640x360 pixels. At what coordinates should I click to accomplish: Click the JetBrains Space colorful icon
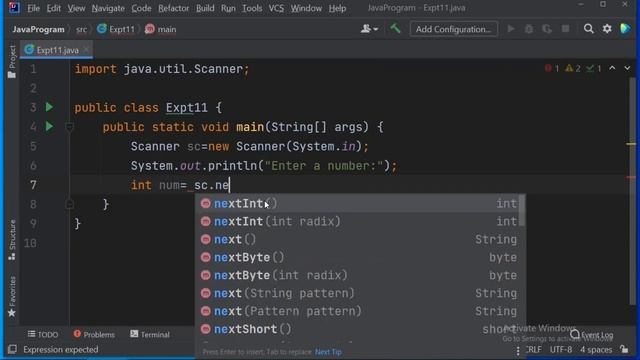[x=625, y=29]
